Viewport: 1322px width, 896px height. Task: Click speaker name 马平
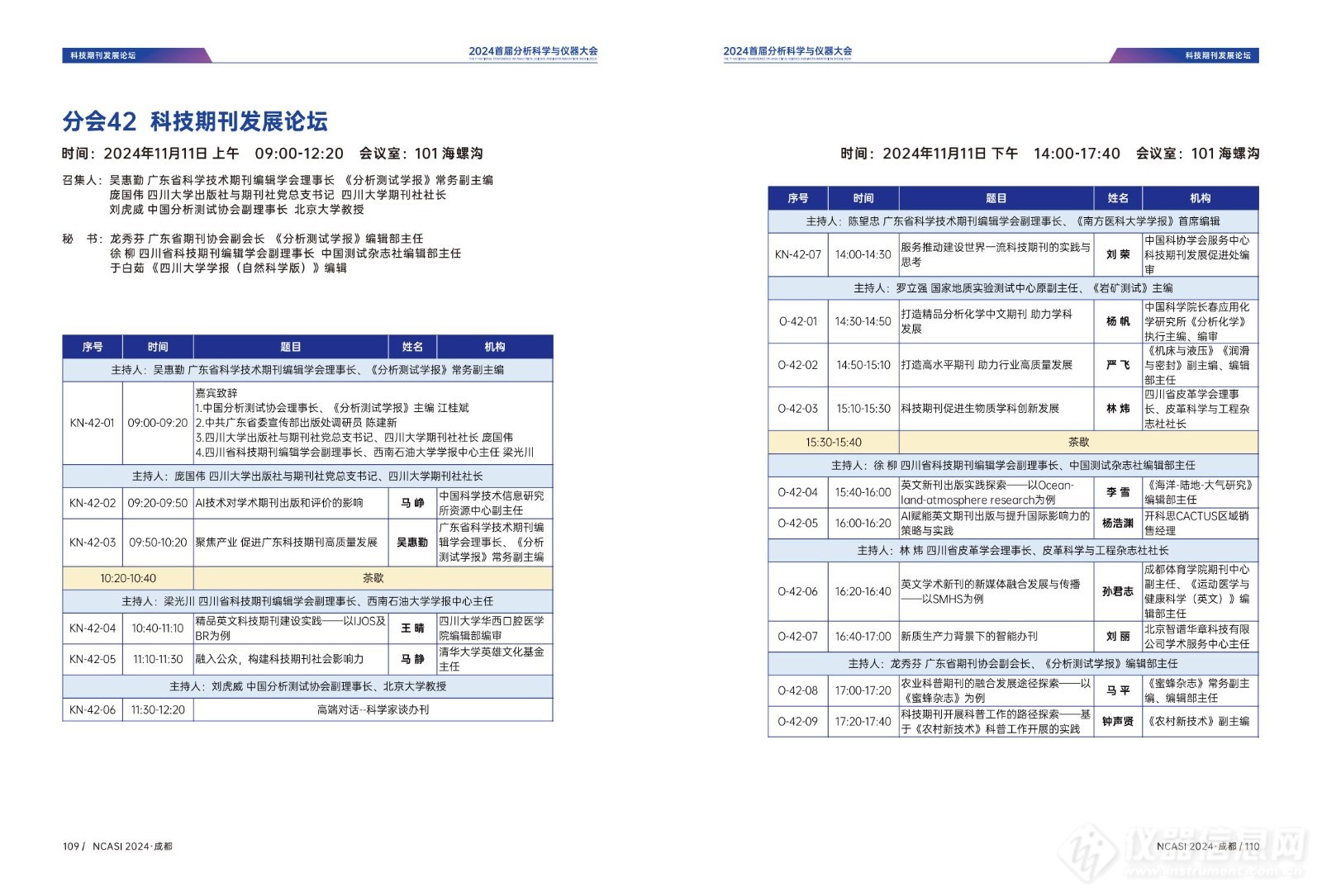click(1118, 690)
